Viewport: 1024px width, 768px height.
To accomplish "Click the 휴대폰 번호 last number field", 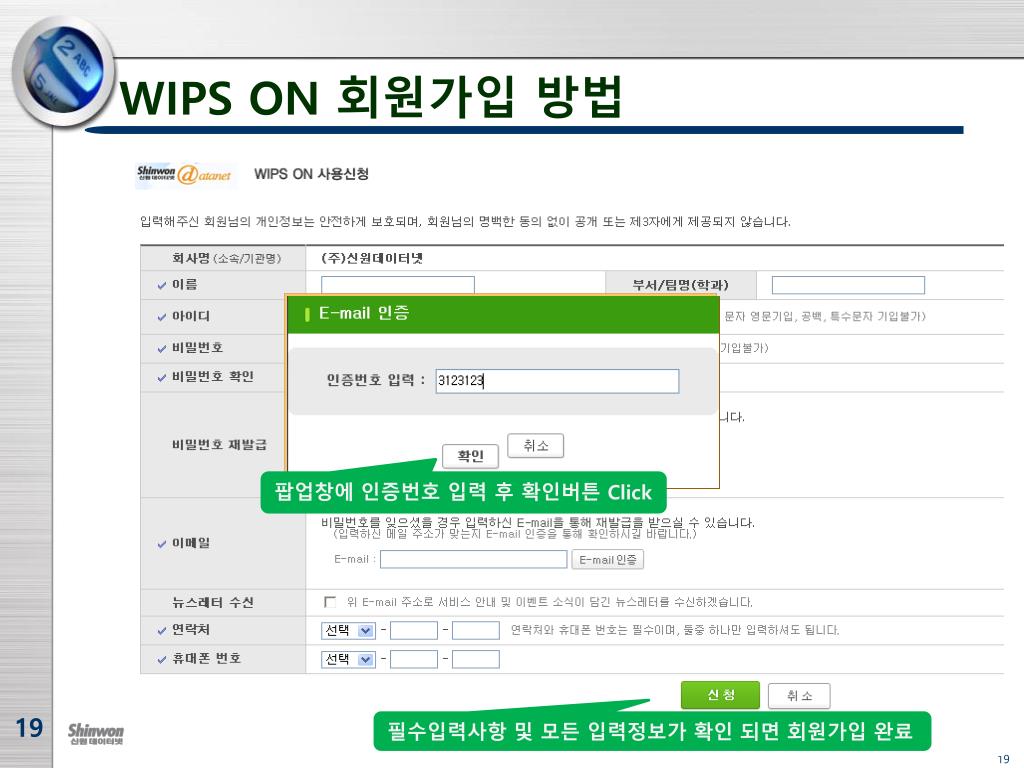I will pyautogui.click(x=476, y=660).
